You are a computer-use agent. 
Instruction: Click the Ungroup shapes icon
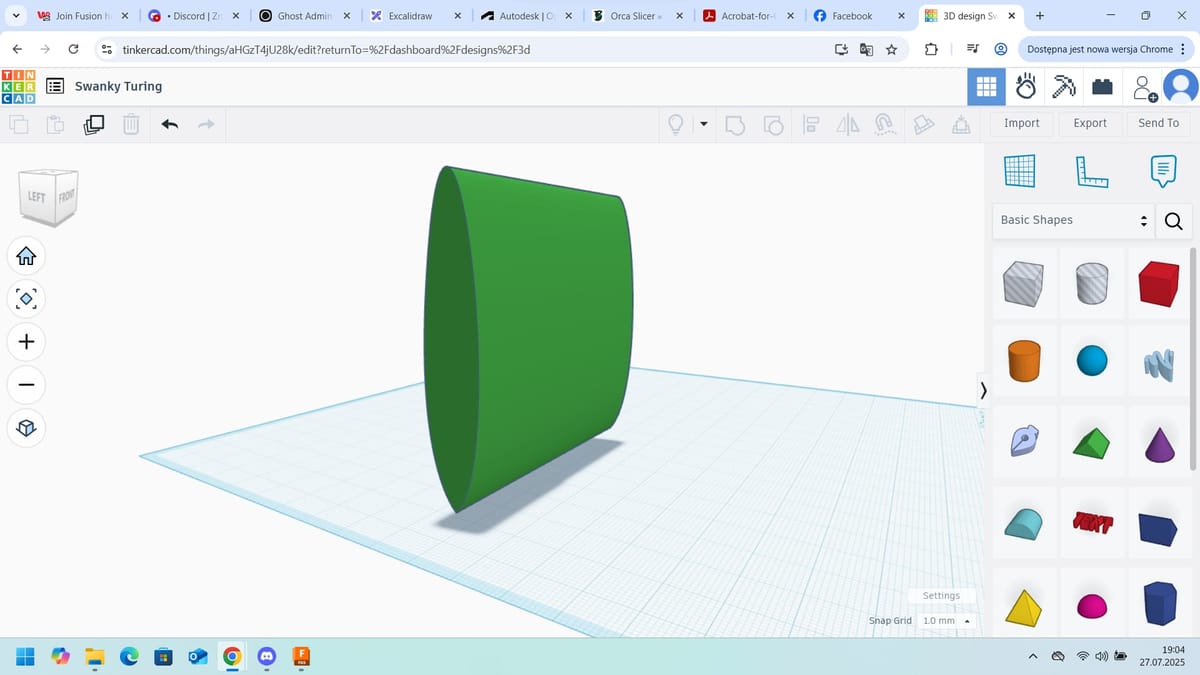tap(774, 125)
